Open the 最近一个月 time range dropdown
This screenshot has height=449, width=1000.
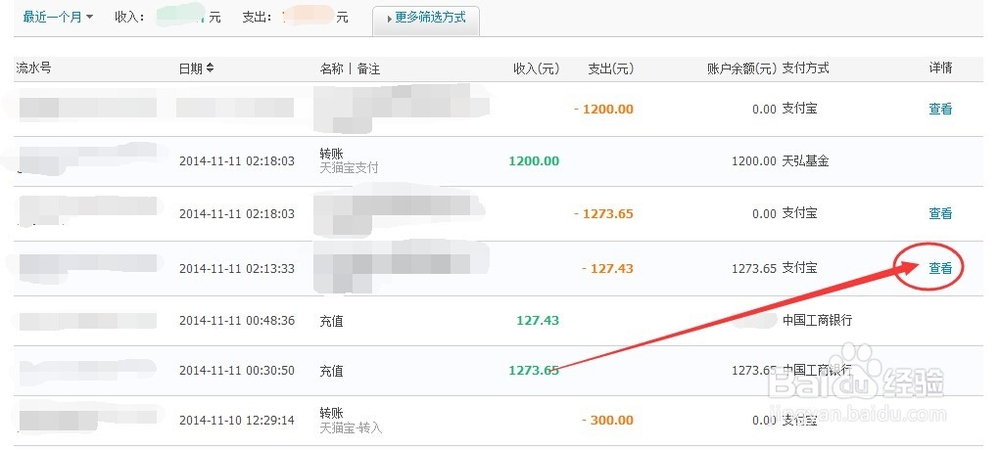tap(57, 17)
